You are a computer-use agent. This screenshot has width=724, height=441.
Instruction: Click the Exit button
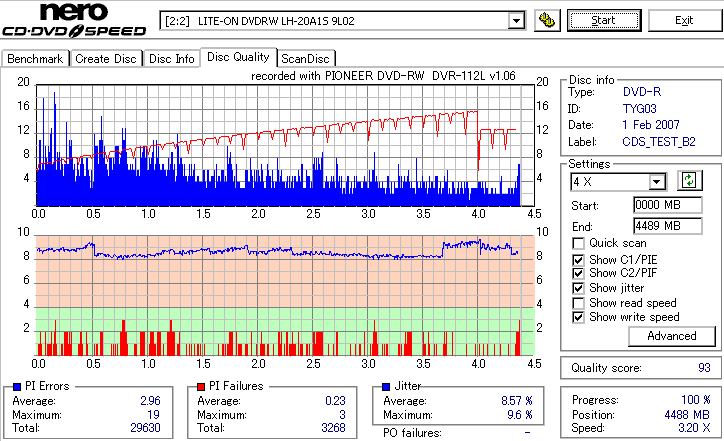point(684,21)
